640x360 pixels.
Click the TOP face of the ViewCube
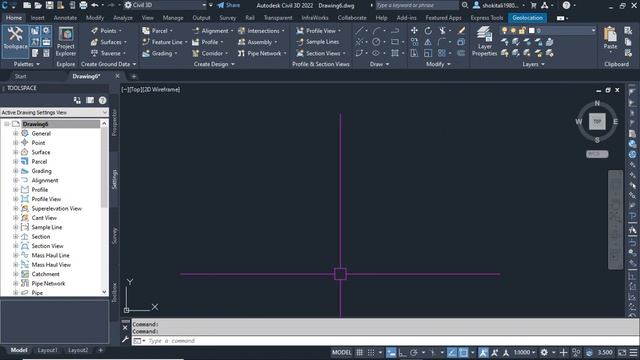[x=597, y=122]
